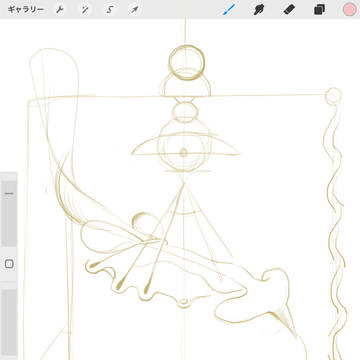Open the ギャラリー gallery view
This screenshot has width=360, height=360.
point(25,9)
